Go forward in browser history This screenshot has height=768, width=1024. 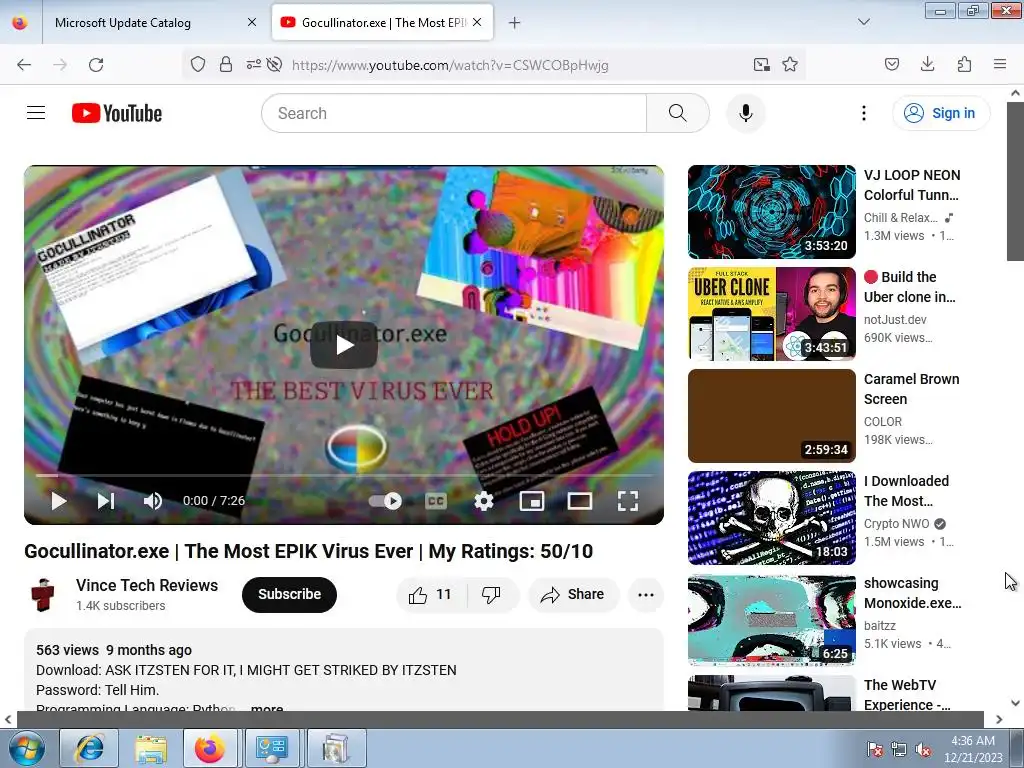click(x=60, y=65)
